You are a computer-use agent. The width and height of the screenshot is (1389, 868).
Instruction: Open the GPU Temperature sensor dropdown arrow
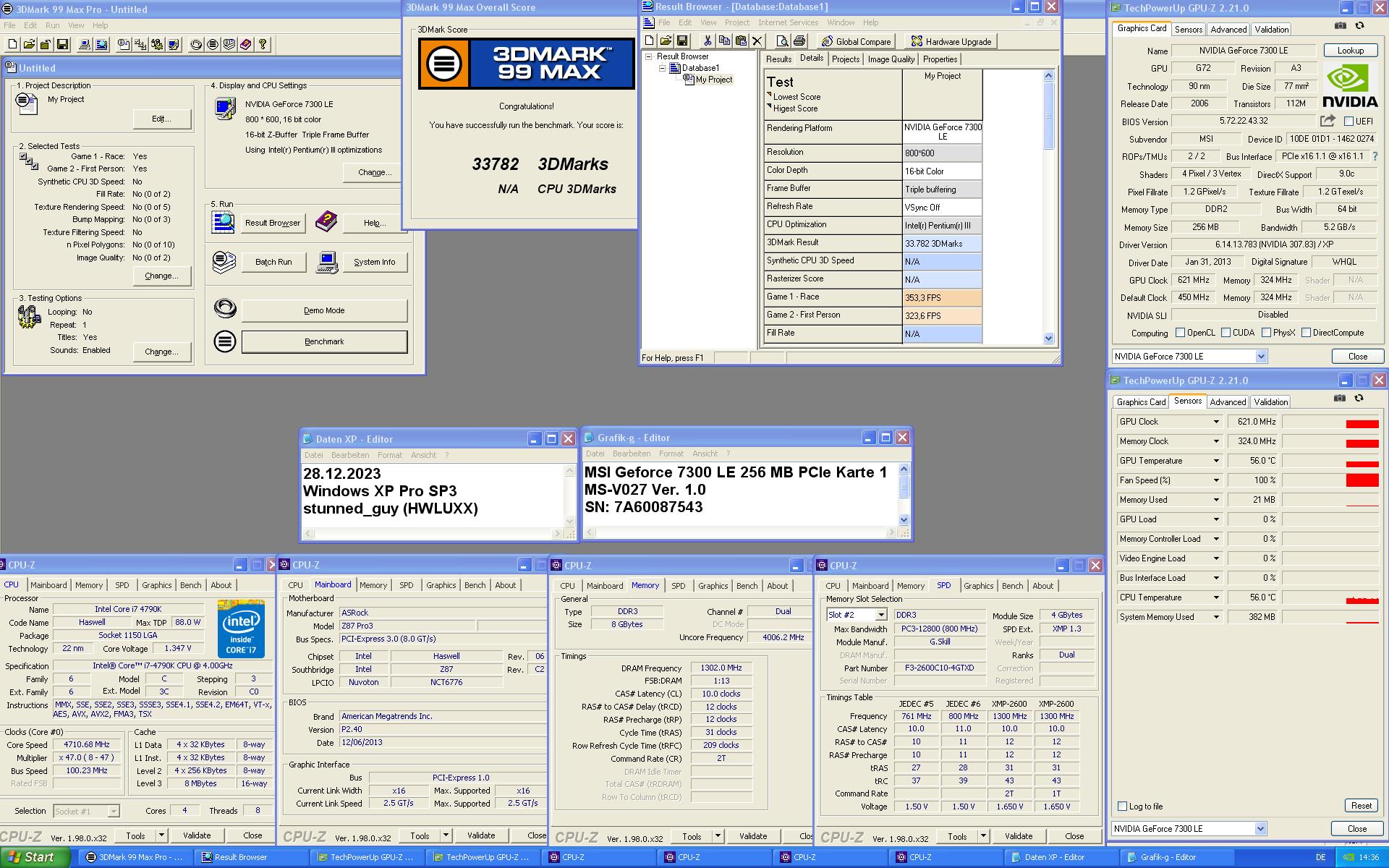[1216, 461]
